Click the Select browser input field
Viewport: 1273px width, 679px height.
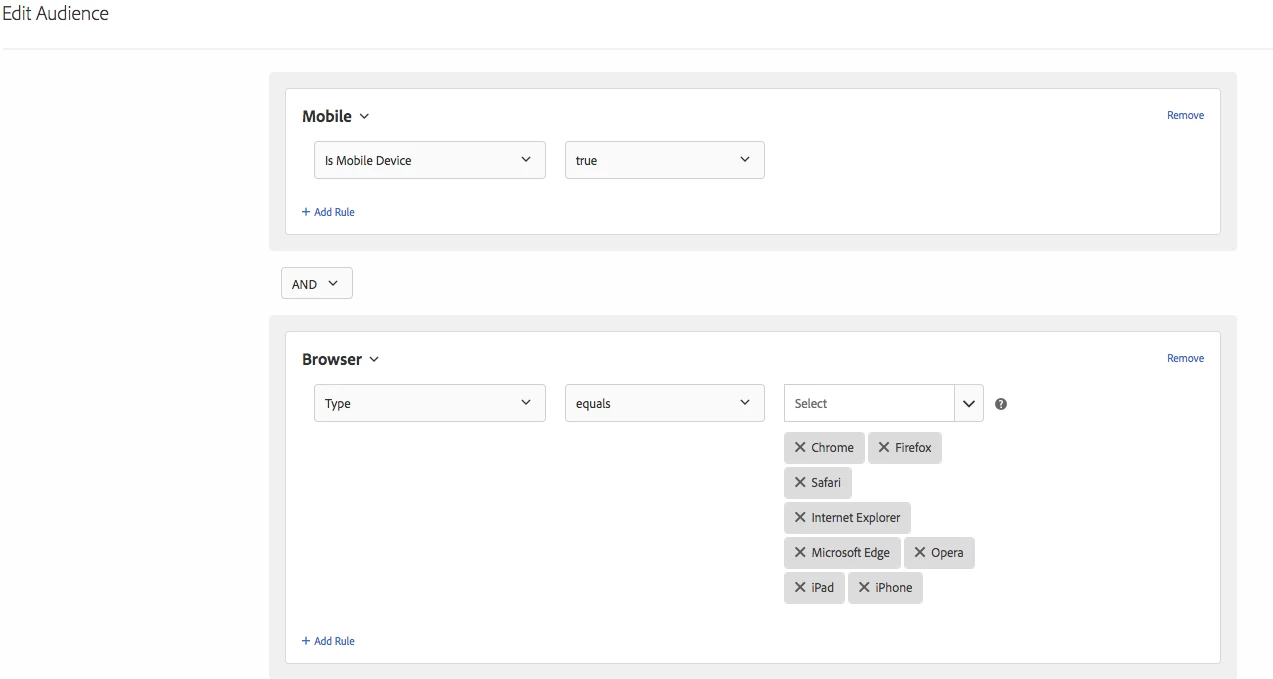pos(869,403)
